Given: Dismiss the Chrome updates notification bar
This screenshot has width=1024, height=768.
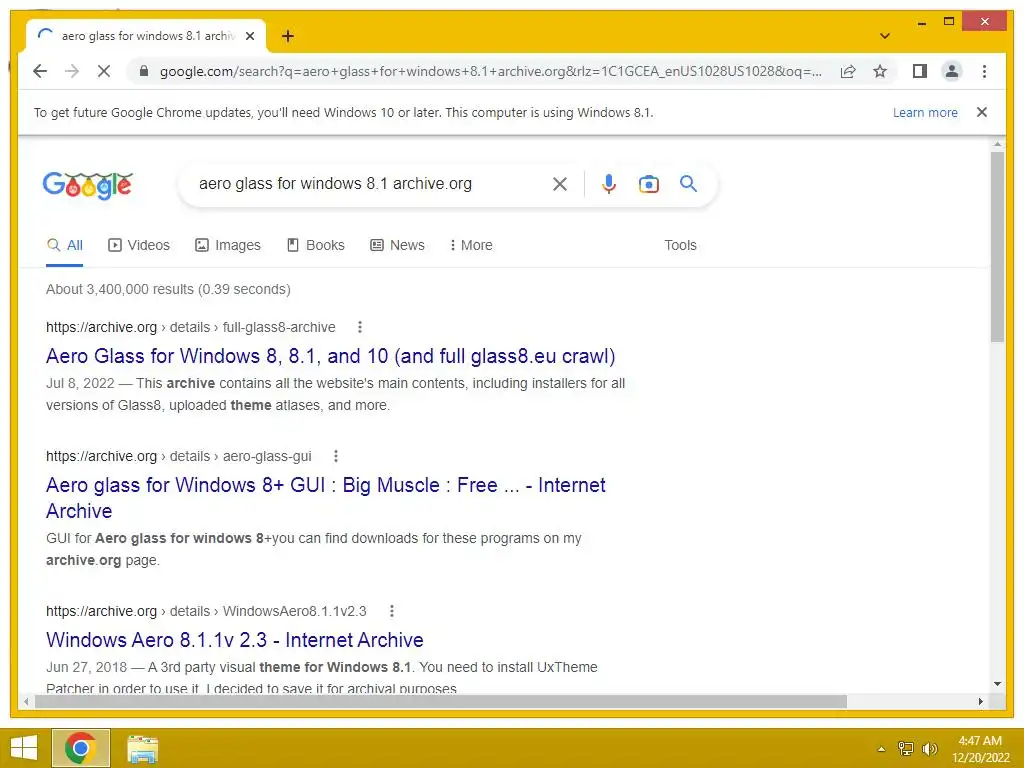Looking at the screenshot, I should click(982, 112).
